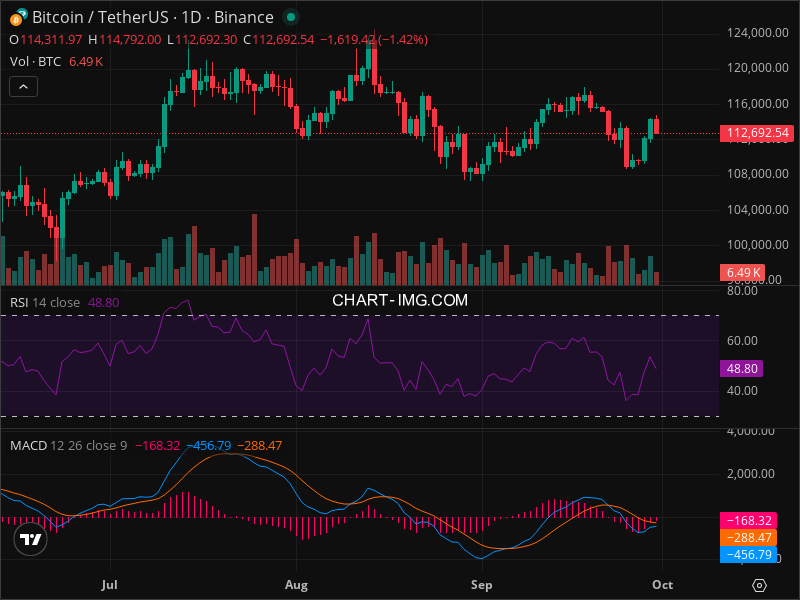Click the red volume label 6.49K on the axis
Image resolution: width=800 pixels, height=600 pixels.
coord(743,272)
